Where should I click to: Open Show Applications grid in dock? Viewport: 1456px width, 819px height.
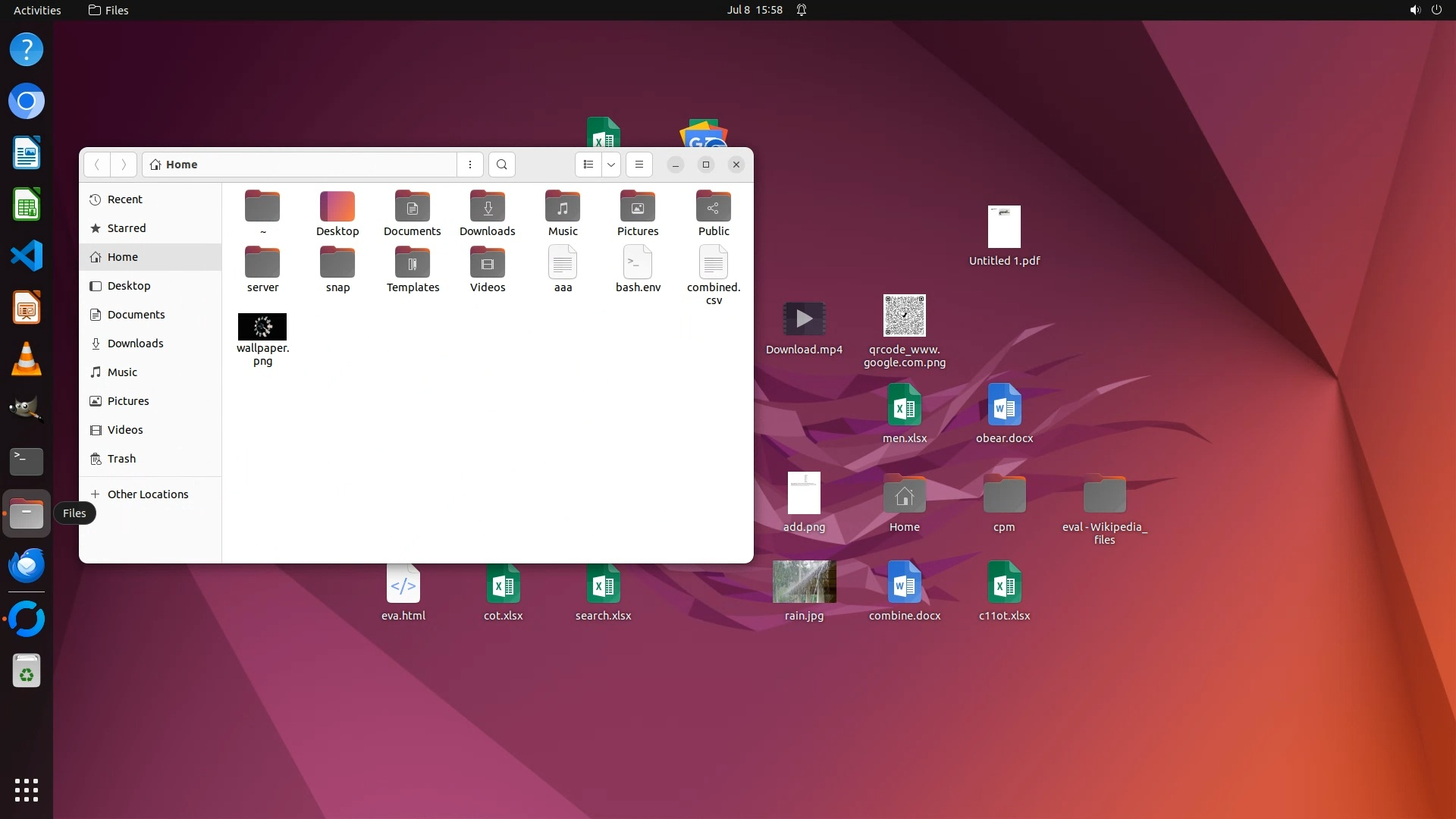(27, 789)
